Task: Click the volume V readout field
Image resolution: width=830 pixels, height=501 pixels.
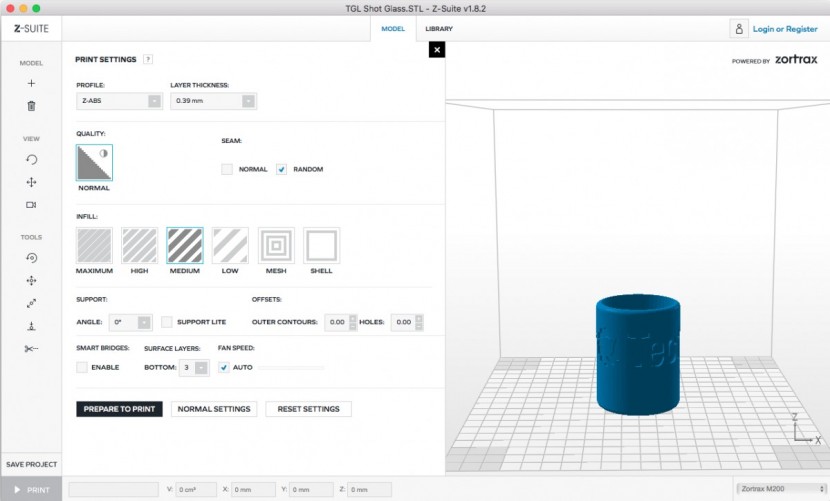Action: coord(196,490)
